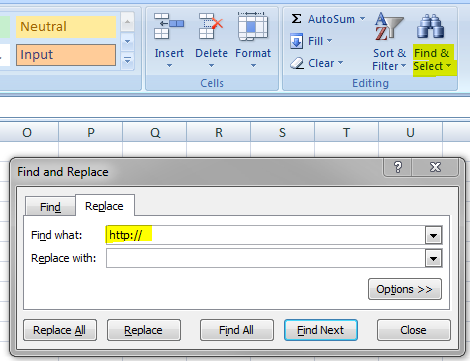This screenshot has width=470, height=361.
Task: Select column T header
Action: (346, 132)
